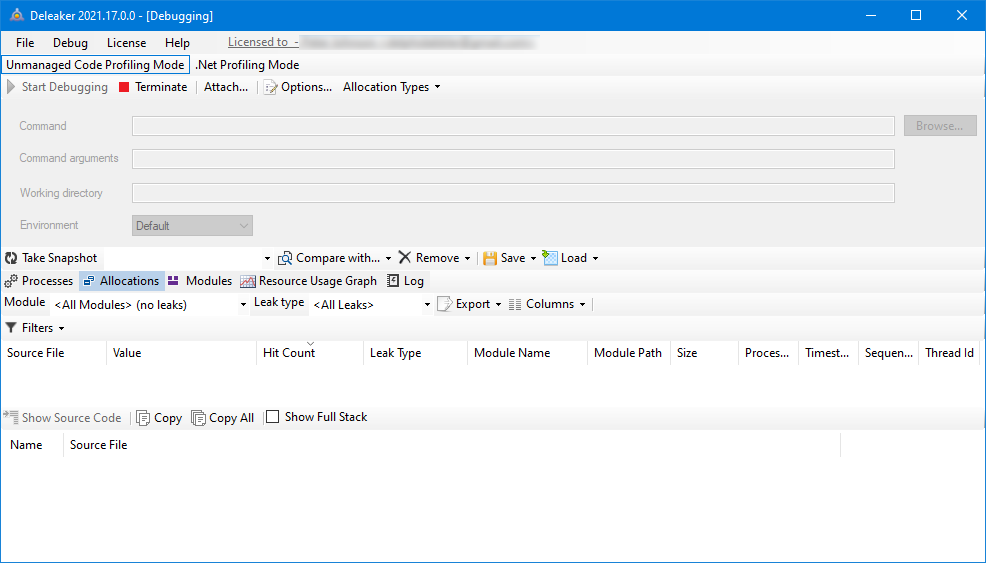The height and width of the screenshot is (563, 986).
Task: Sort by Module Path column header
Action: (629, 353)
